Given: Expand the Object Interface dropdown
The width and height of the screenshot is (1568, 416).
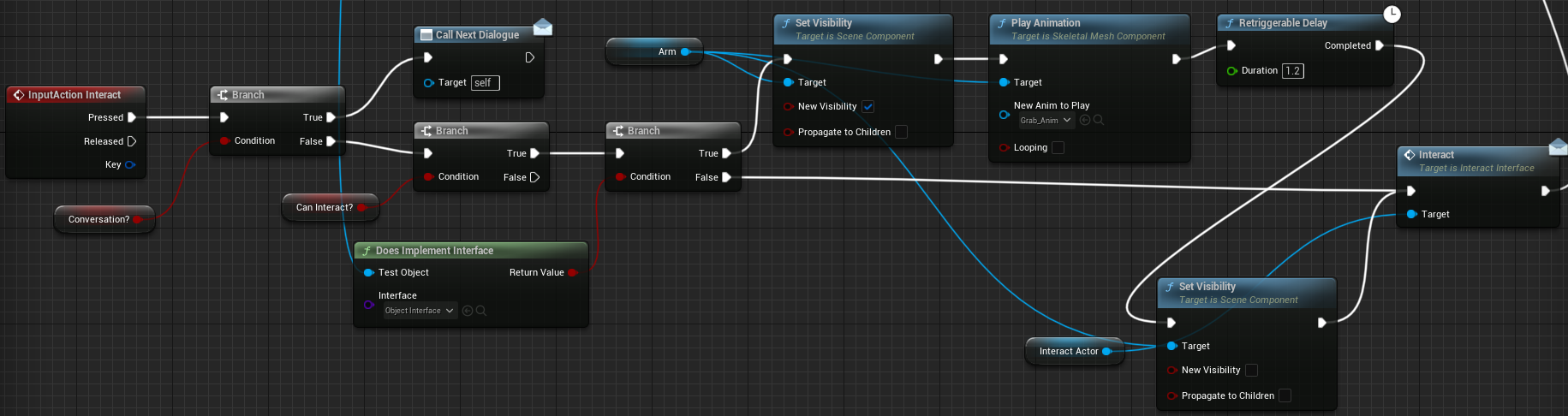Looking at the screenshot, I should pyautogui.click(x=419, y=311).
